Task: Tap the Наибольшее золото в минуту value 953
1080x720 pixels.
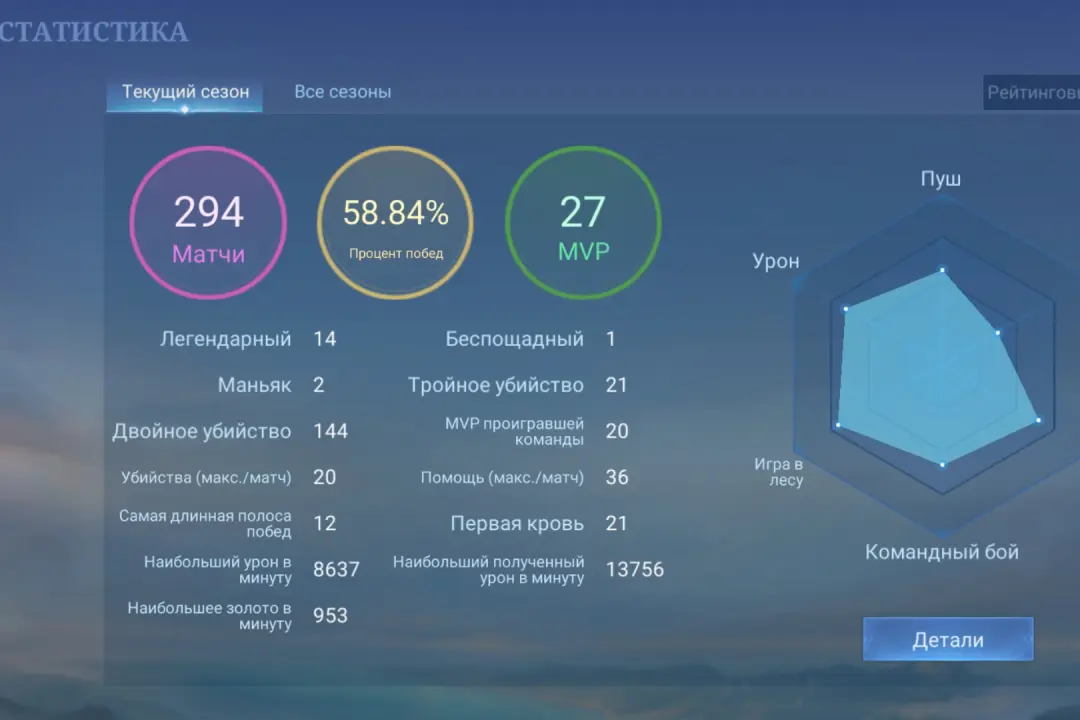Action: pyautogui.click(x=331, y=615)
